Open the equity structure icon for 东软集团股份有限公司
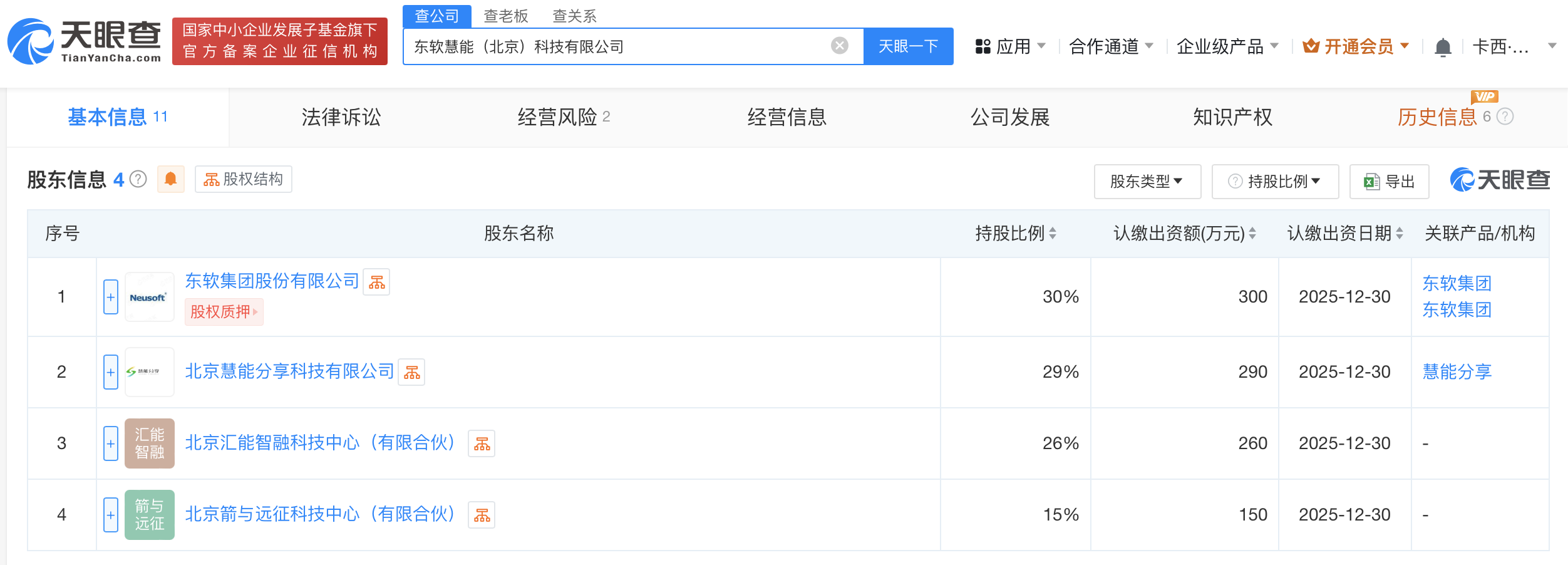1568x565 pixels. click(x=377, y=282)
